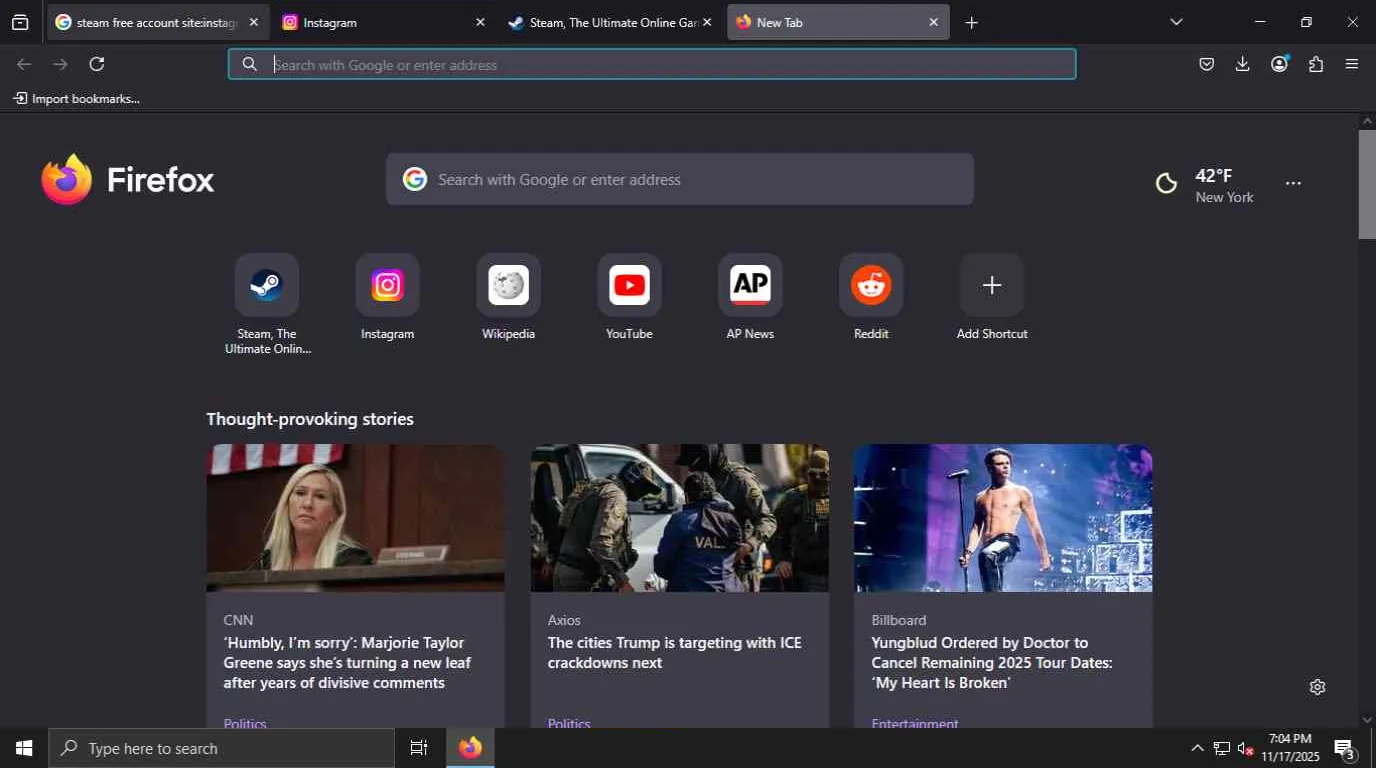Click the Politics topic under the Axios story
1376x768 pixels.
(x=569, y=723)
